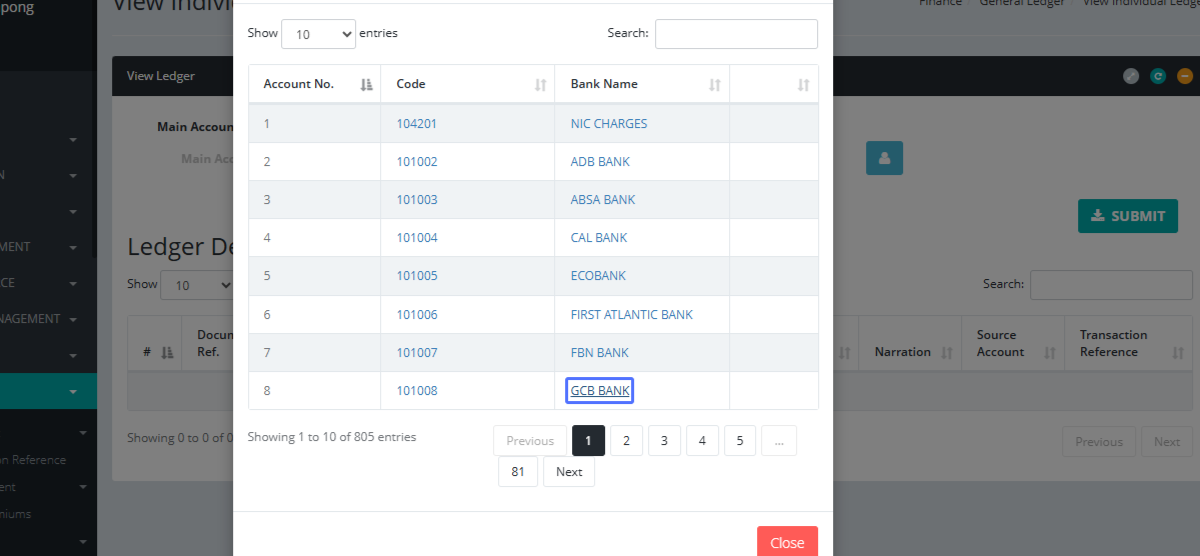Screen dimensions: 1200x556
Task: Select the GCB BANK link
Action: (x=600, y=391)
